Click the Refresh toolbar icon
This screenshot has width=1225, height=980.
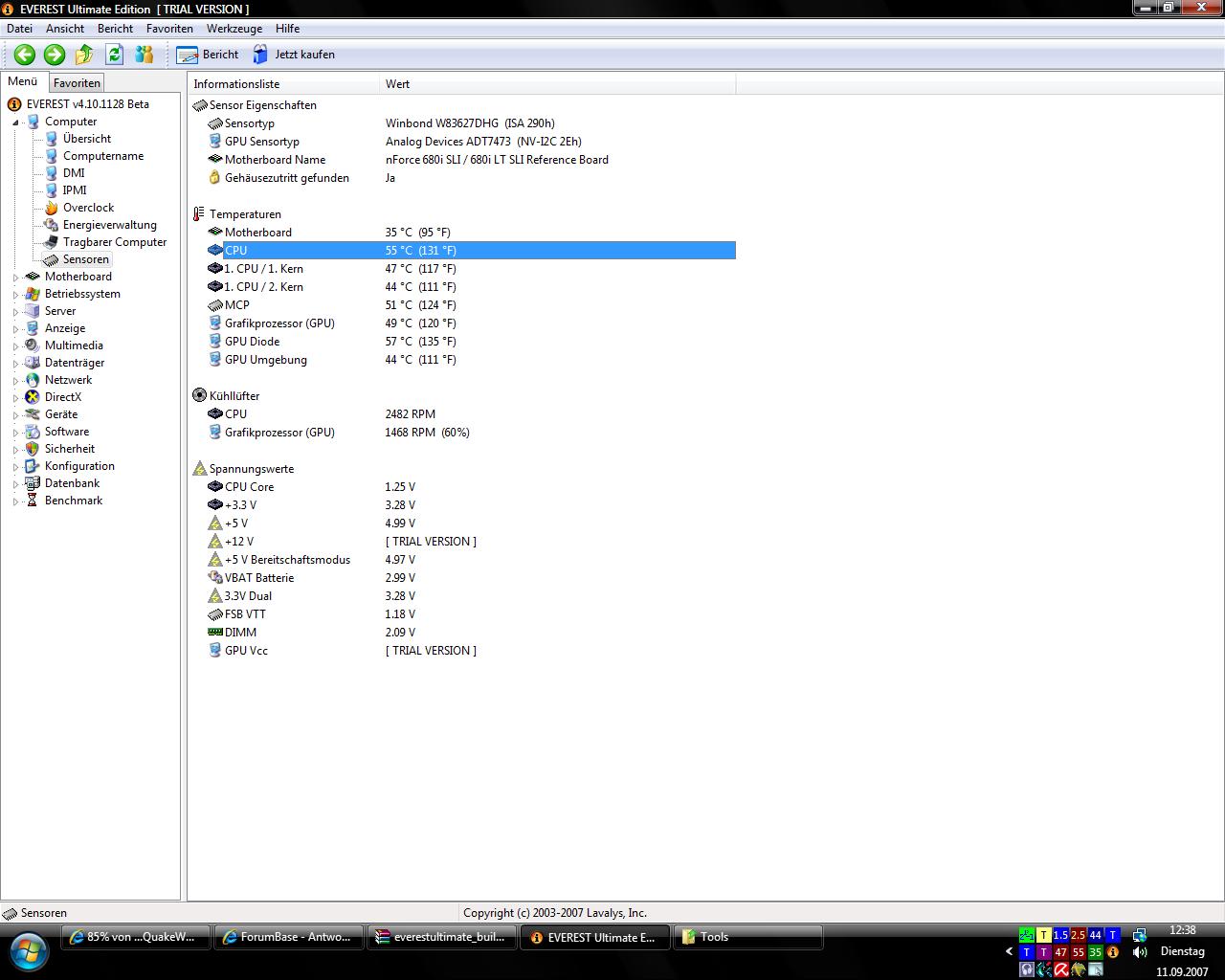(115, 55)
